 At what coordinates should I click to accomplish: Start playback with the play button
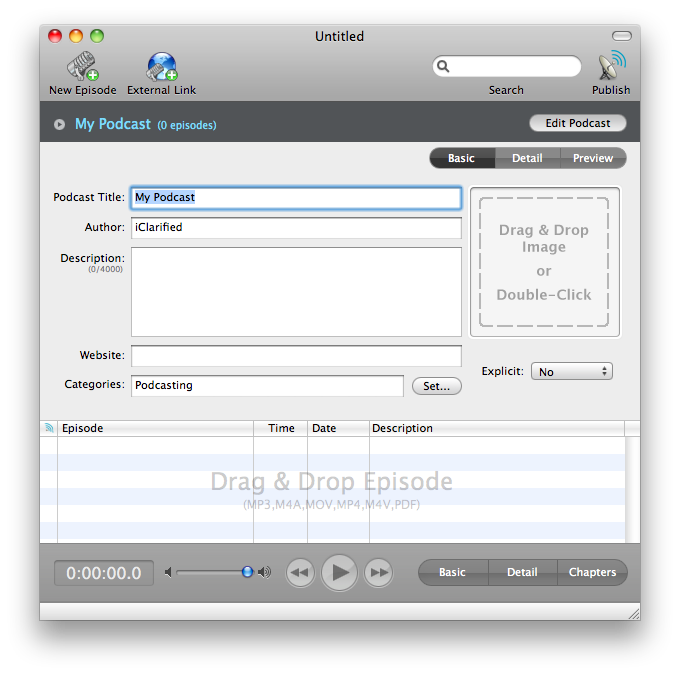(339, 573)
